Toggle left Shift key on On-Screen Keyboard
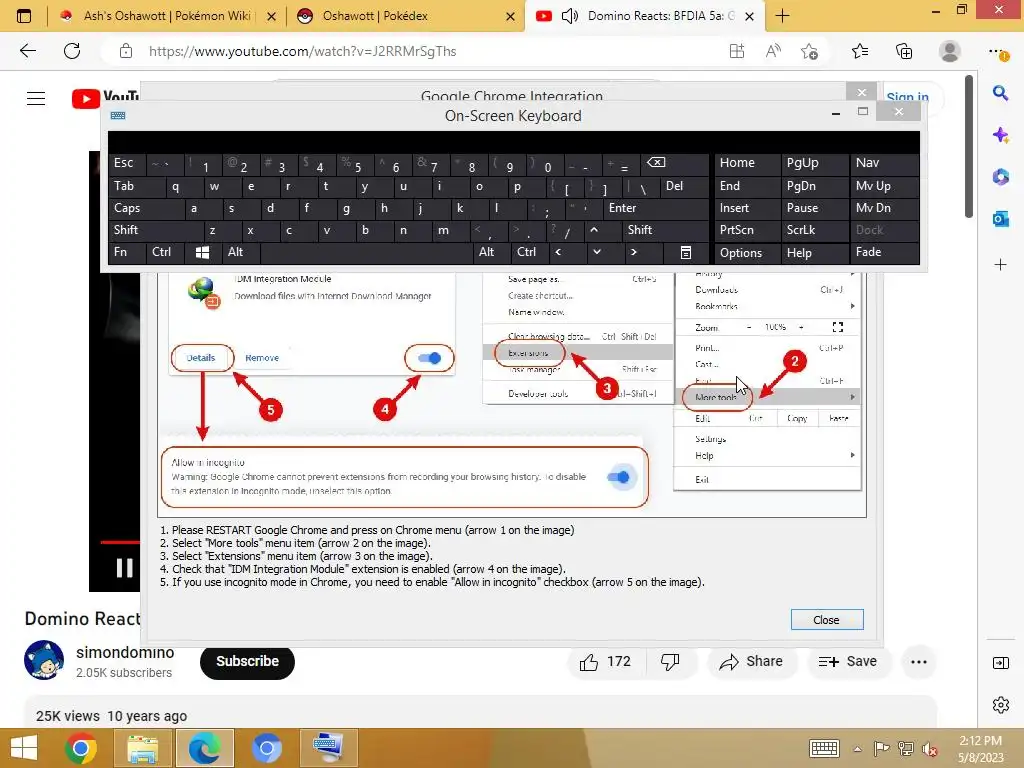Screen dimensions: 1024x768 pyautogui.click(x=156, y=230)
